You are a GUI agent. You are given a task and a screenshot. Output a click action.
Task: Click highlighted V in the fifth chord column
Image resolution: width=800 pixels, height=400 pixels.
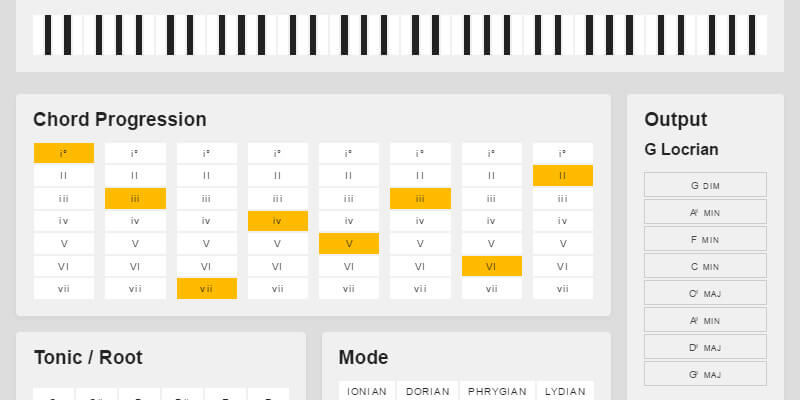pos(349,243)
